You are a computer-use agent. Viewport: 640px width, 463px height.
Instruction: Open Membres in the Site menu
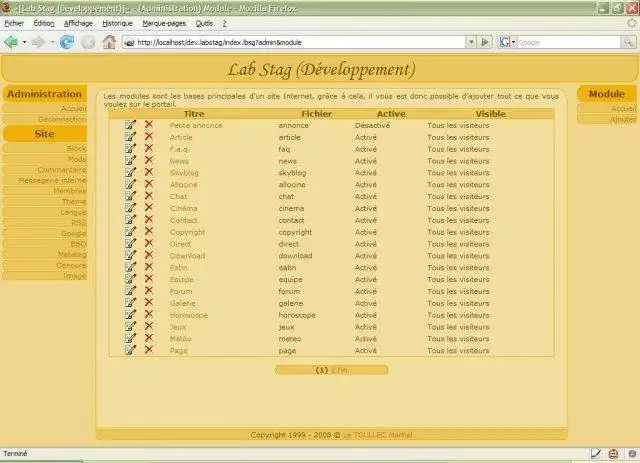click(x=70, y=191)
